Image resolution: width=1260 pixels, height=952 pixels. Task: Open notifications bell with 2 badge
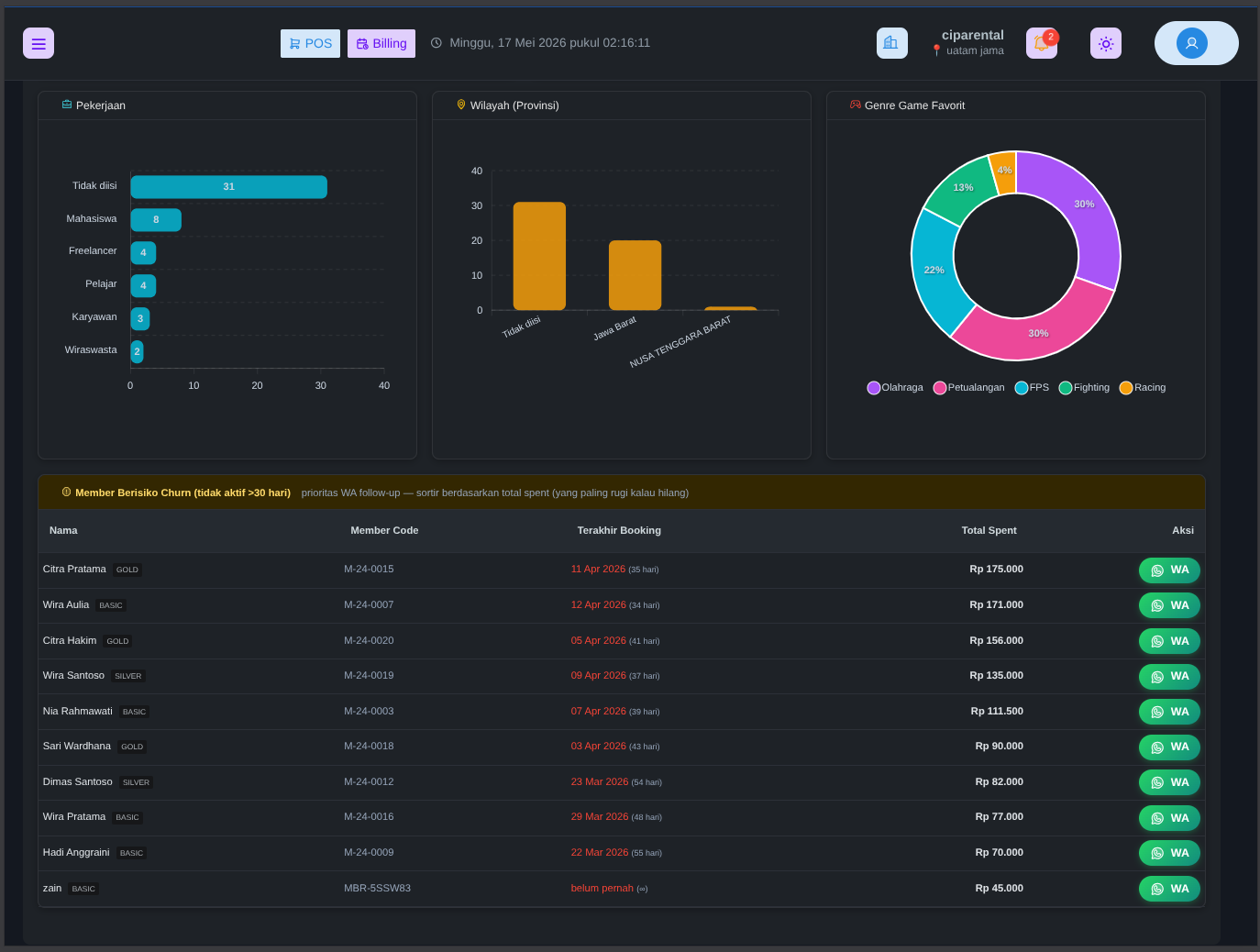[1042, 43]
